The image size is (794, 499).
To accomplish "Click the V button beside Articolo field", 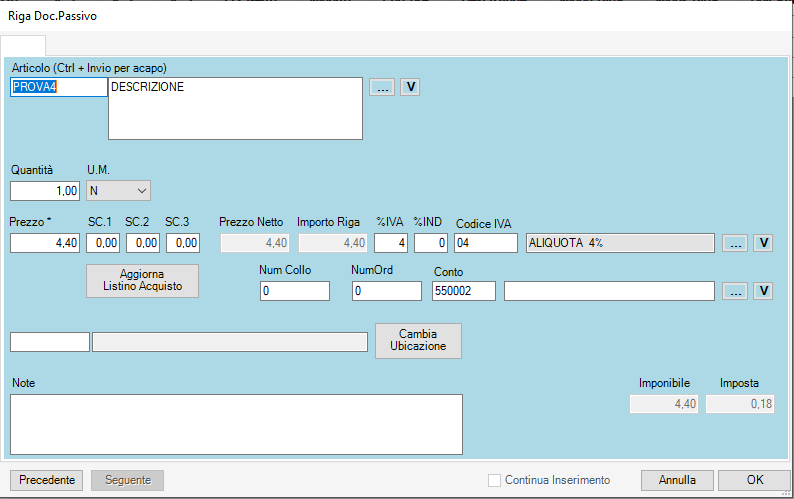I will tap(410, 87).
